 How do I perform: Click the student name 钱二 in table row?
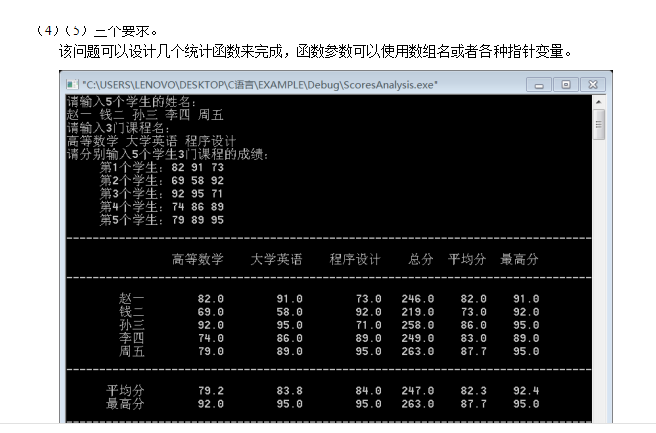tap(131, 312)
